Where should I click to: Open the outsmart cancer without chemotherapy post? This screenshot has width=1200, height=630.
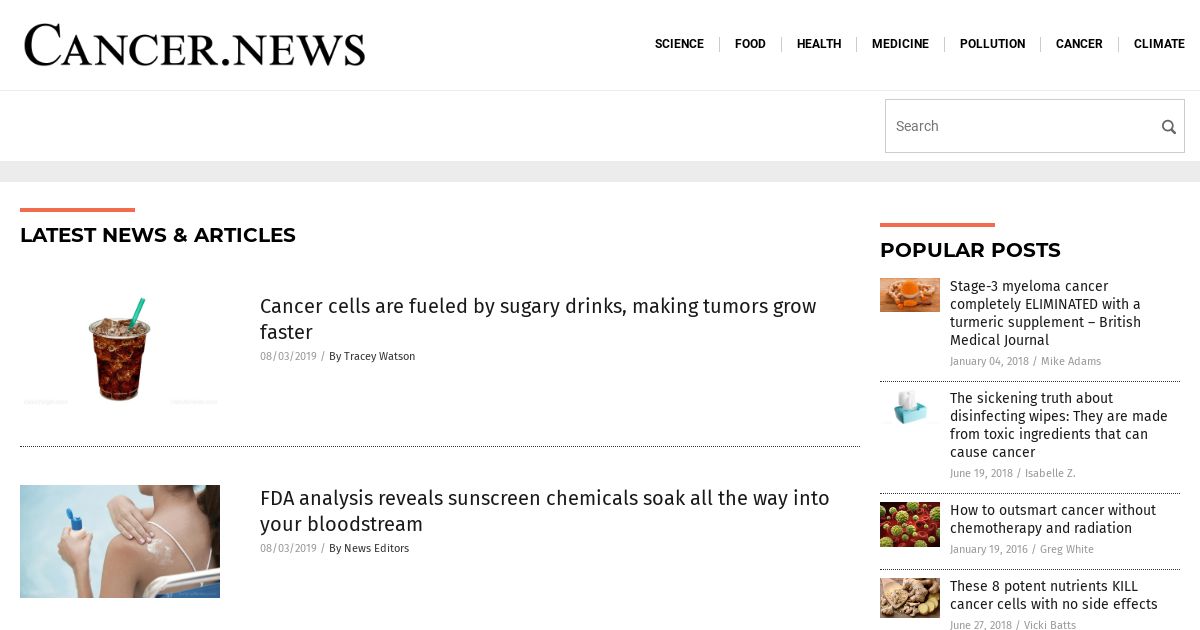pos(1052,519)
